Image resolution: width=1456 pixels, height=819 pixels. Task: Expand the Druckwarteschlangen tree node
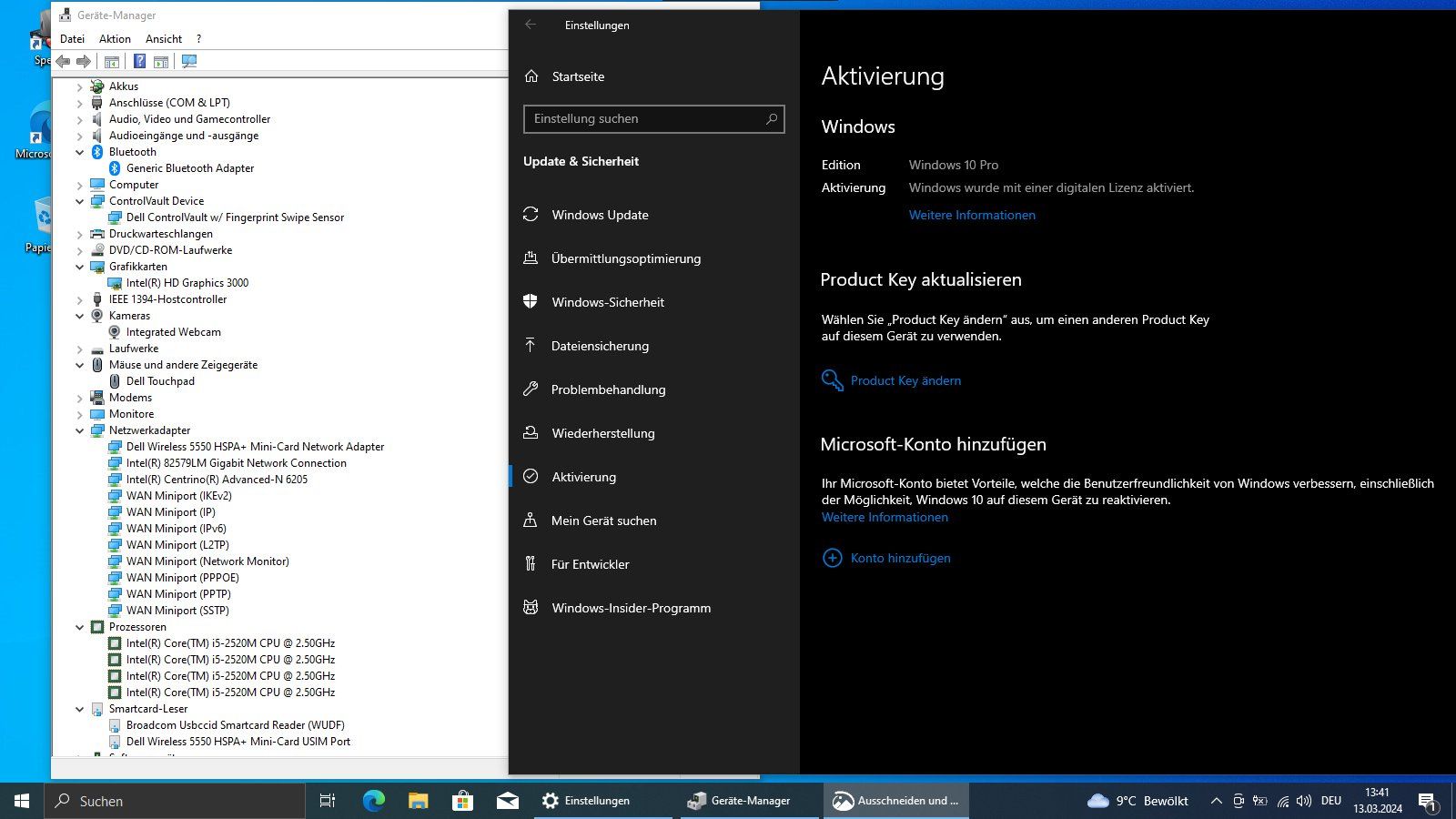[79, 234]
